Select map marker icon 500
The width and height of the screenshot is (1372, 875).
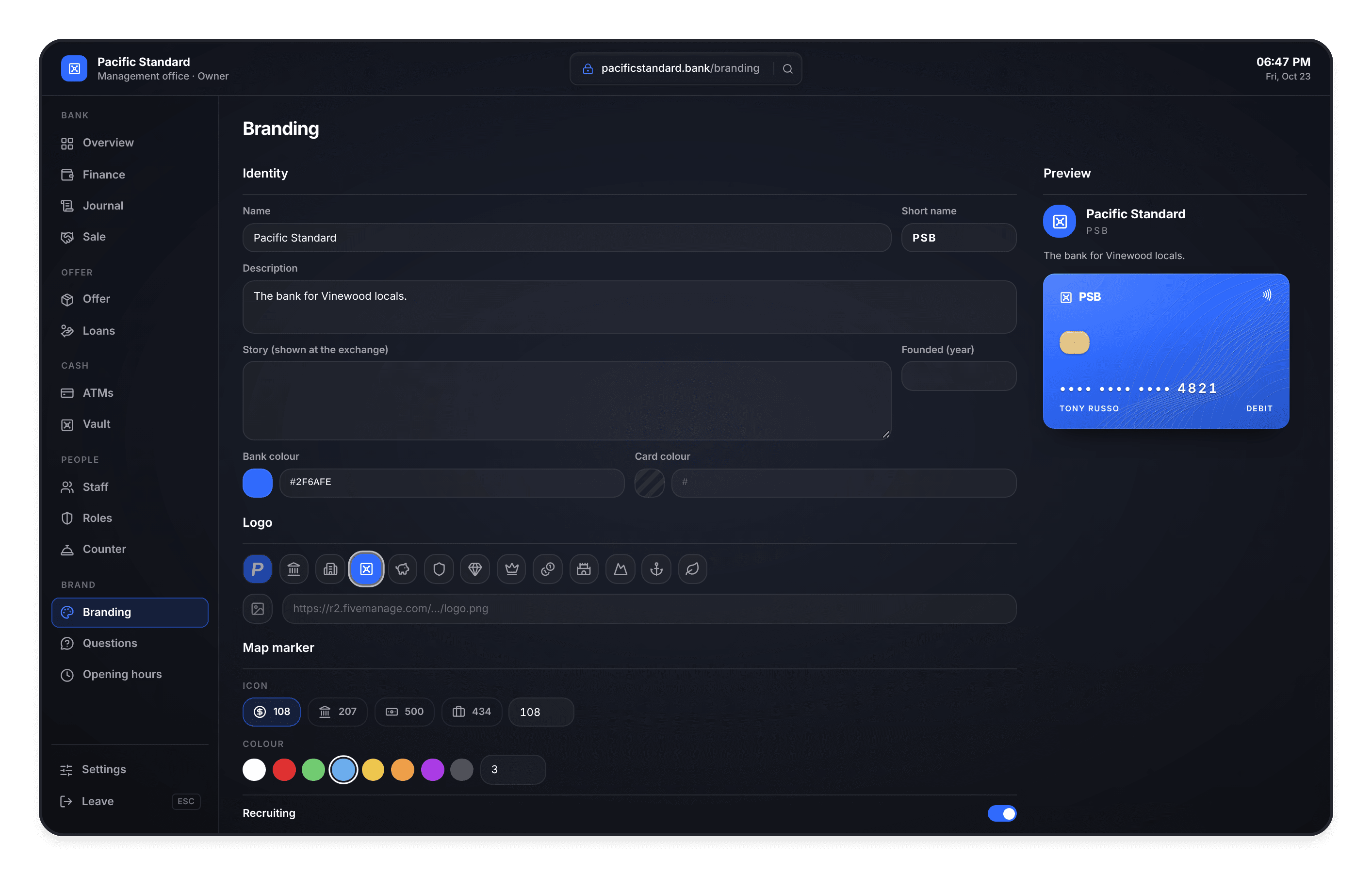404,712
